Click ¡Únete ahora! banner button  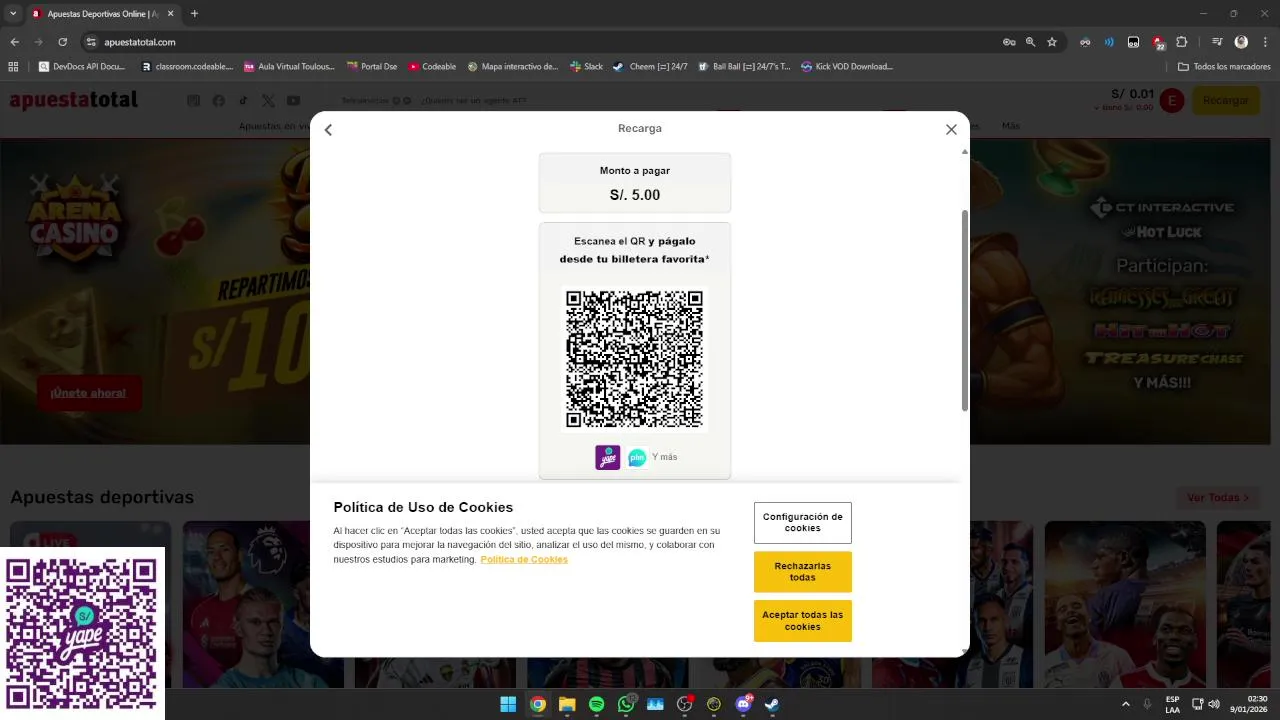point(88,393)
